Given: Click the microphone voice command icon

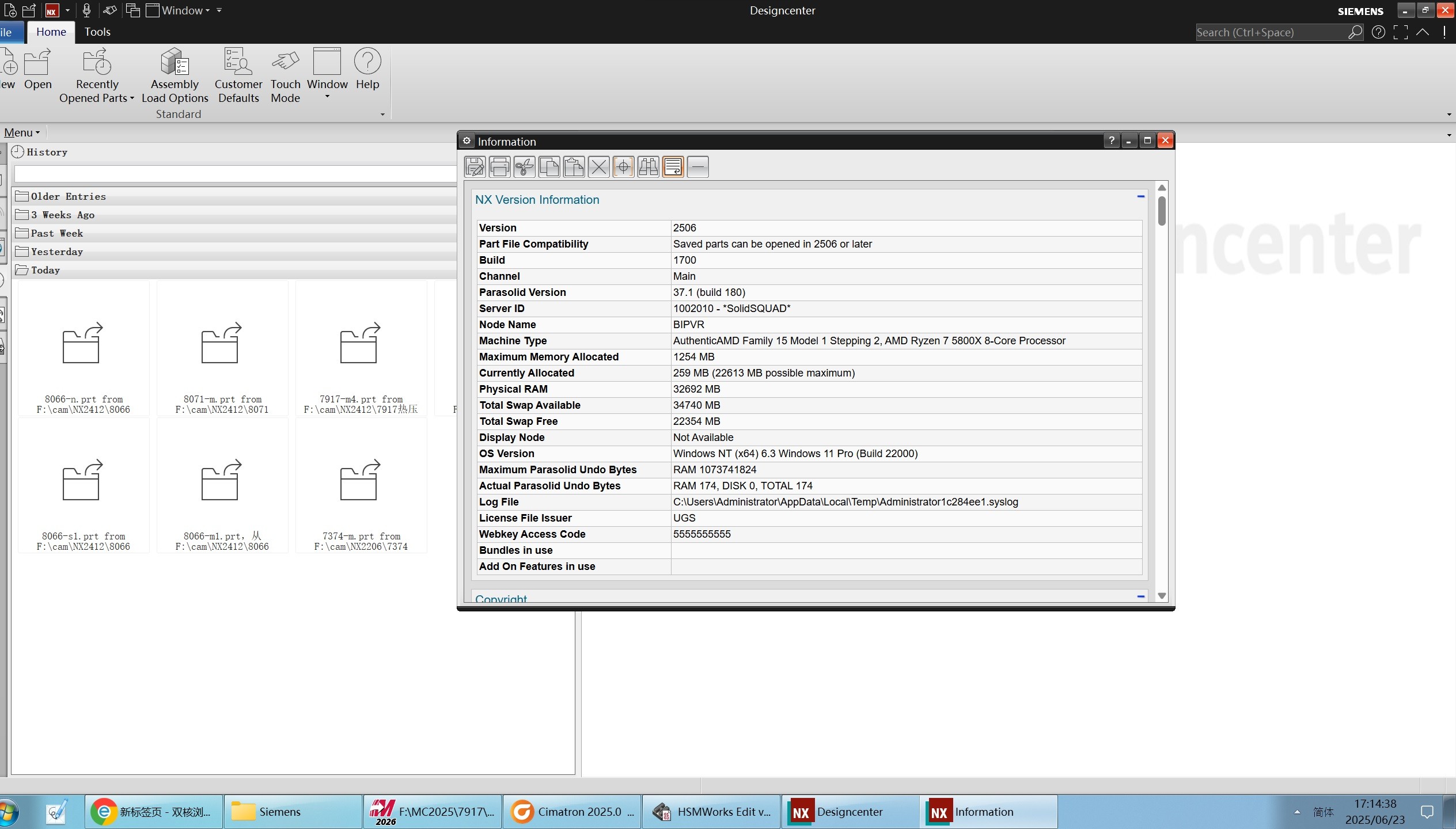Looking at the screenshot, I should pos(86,10).
